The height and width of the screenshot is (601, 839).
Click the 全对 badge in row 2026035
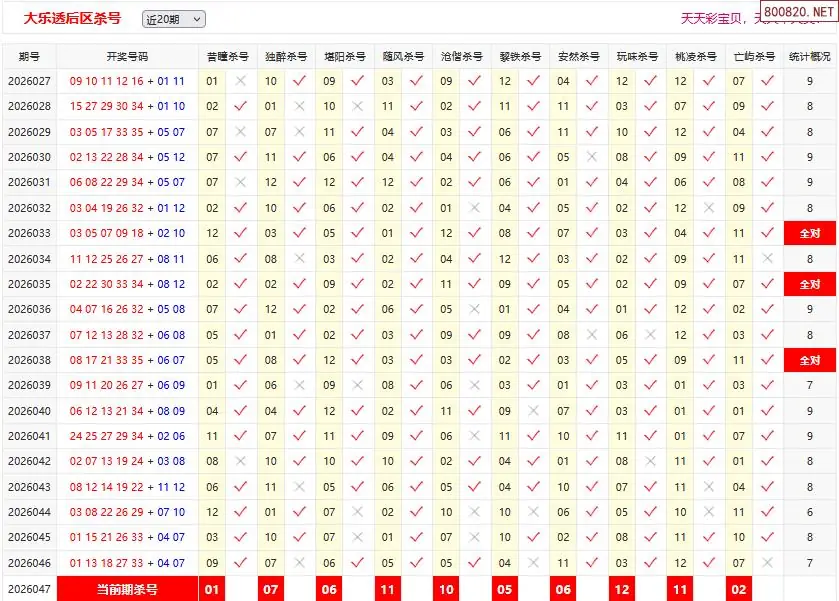[x=809, y=284]
